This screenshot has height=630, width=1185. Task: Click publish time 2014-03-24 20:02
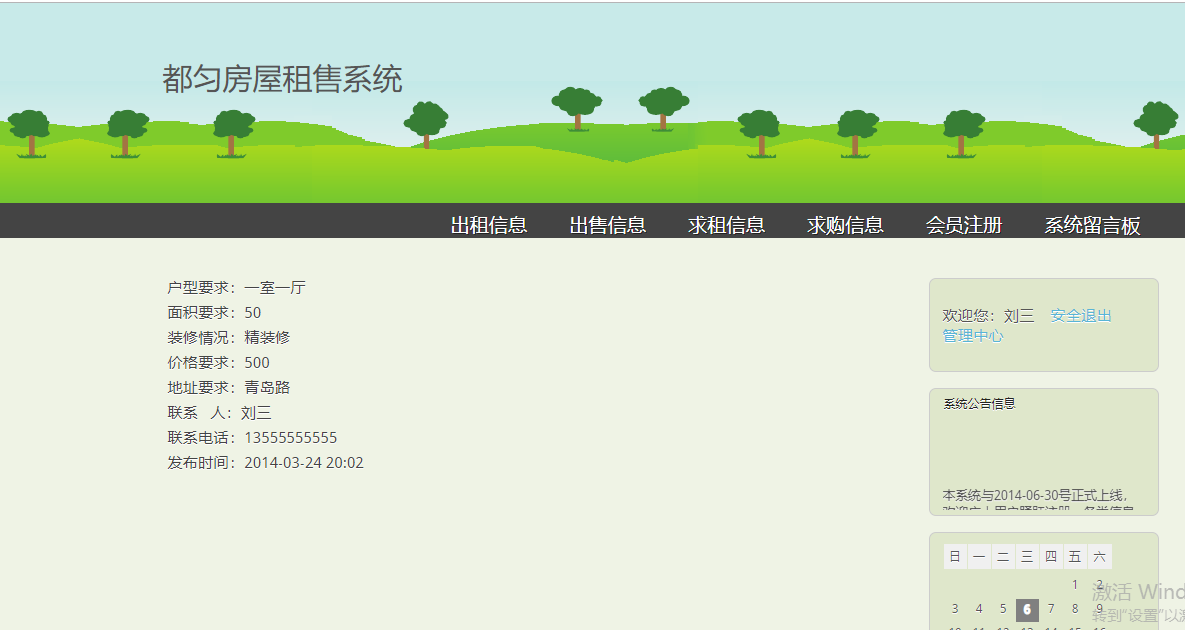[304, 462]
